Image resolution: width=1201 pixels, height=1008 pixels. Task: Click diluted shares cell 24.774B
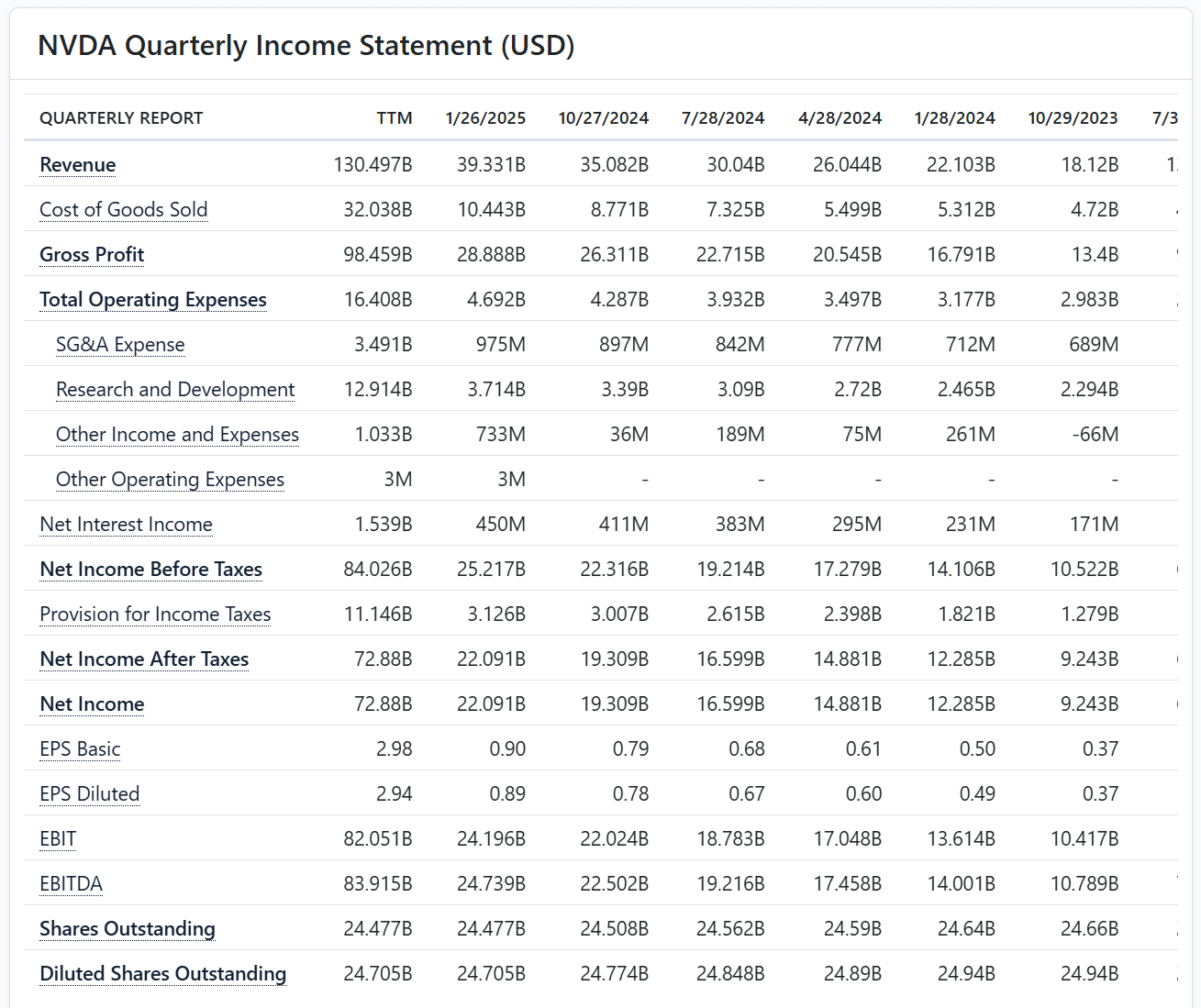(614, 974)
